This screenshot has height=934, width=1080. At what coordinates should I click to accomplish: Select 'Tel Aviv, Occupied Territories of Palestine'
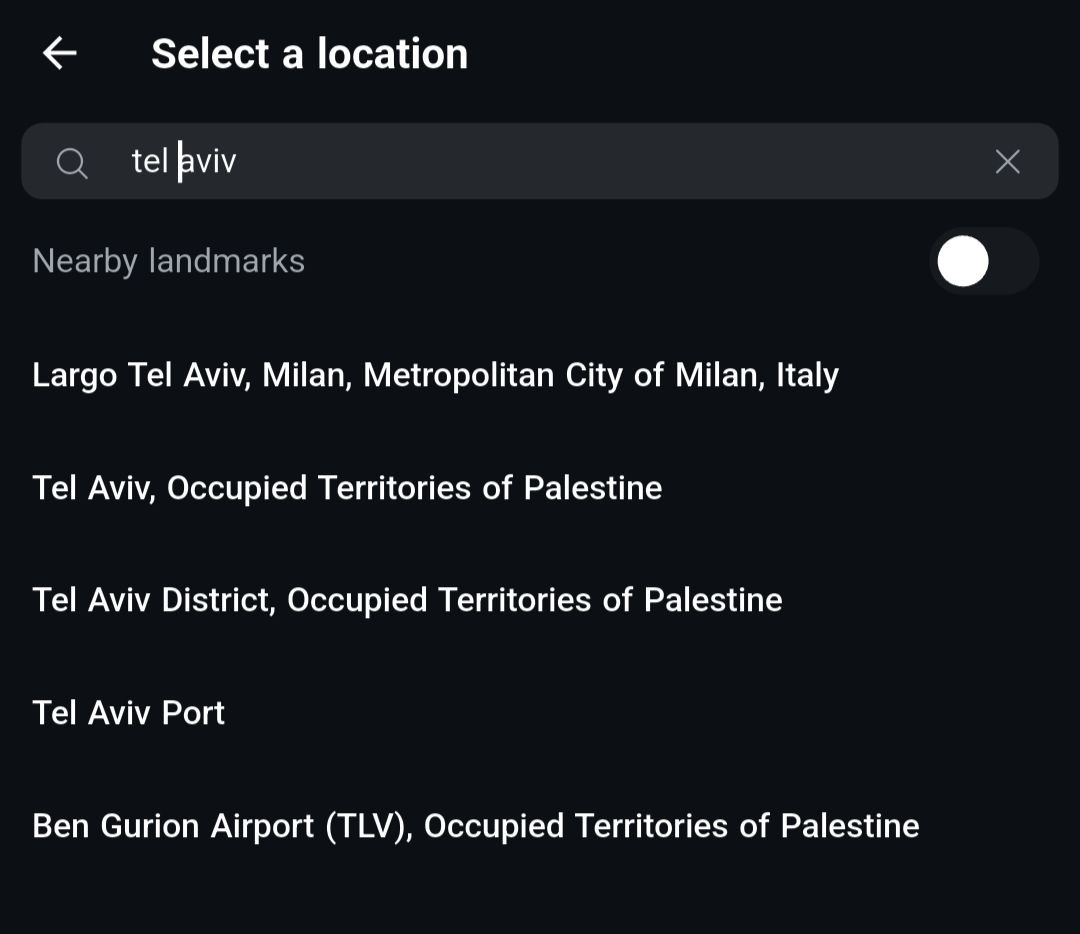tap(347, 488)
